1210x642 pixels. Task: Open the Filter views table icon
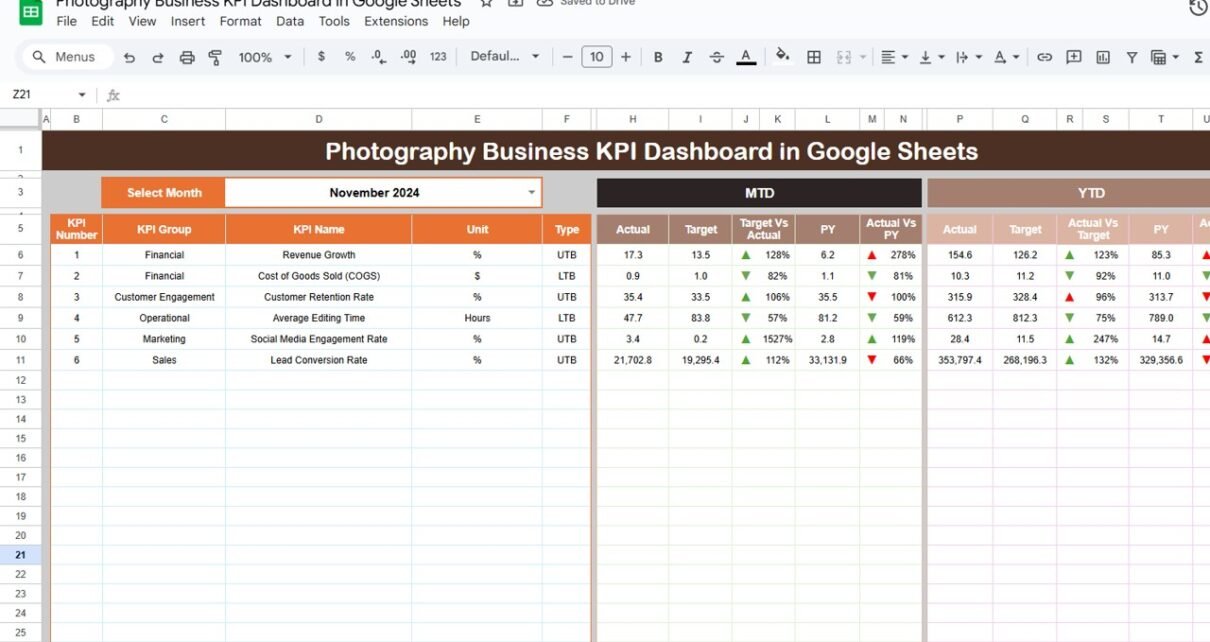1164,57
